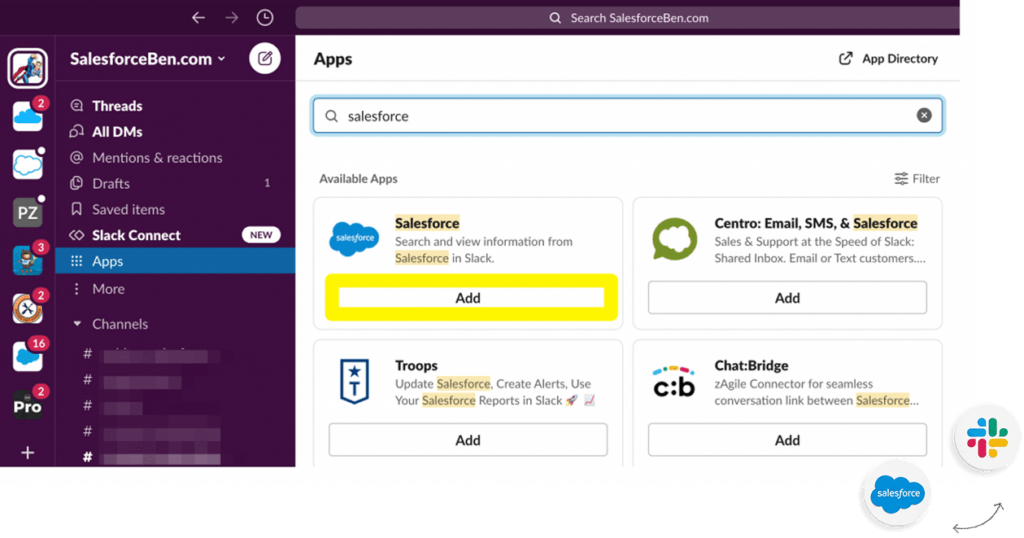This screenshot has width=1024, height=538.
Task: Add the Salesforce app
Action: [x=468, y=298]
